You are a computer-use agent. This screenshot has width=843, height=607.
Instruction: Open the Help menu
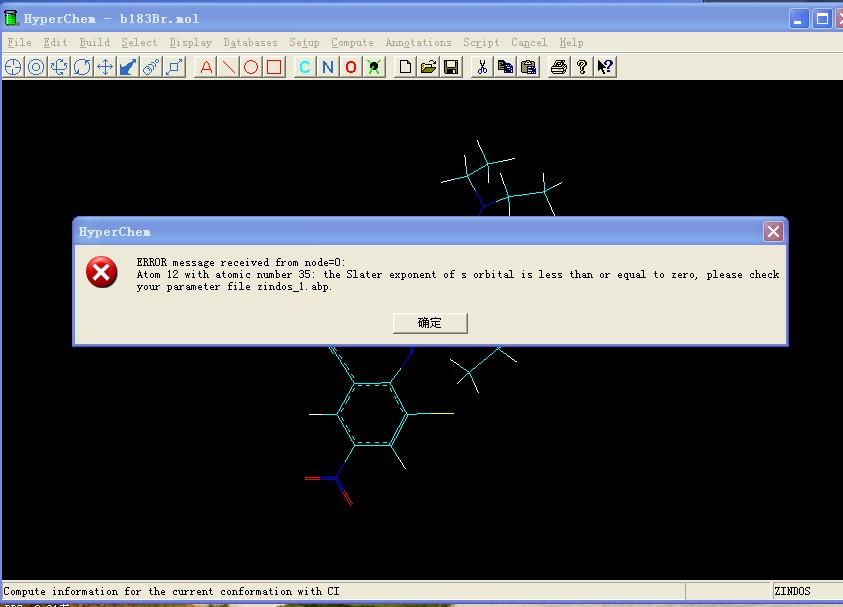pyautogui.click(x=571, y=42)
